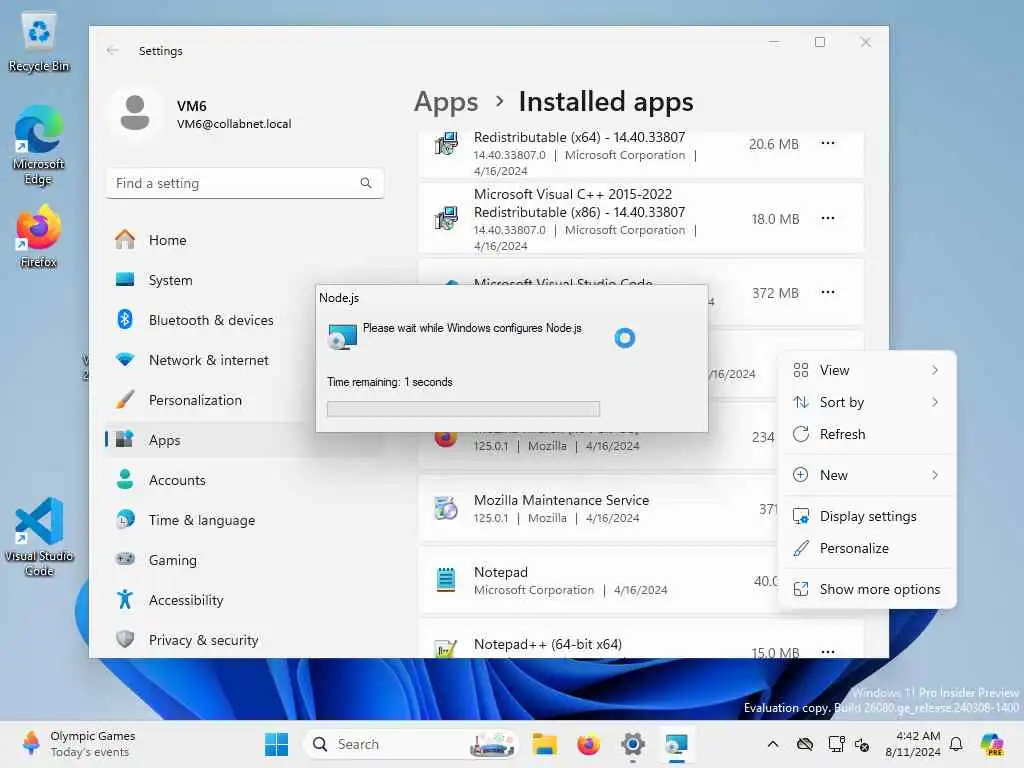Click 'Please wait while Windows configures Node.js'
This screenshot has height=768, width=1024.
(x=472, y=328)
